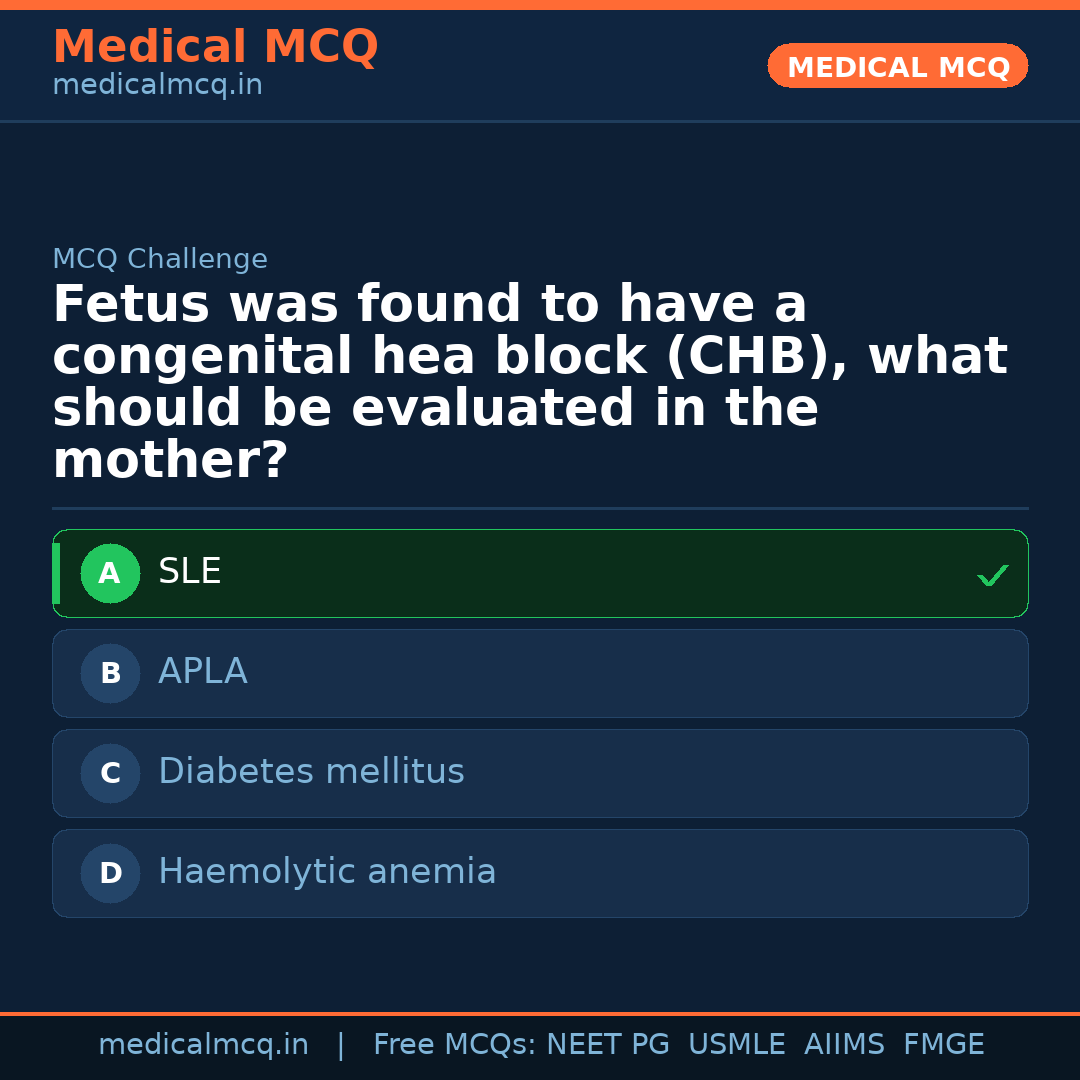Choose the APLA answer option
1080x1080 pixels.
540,673
